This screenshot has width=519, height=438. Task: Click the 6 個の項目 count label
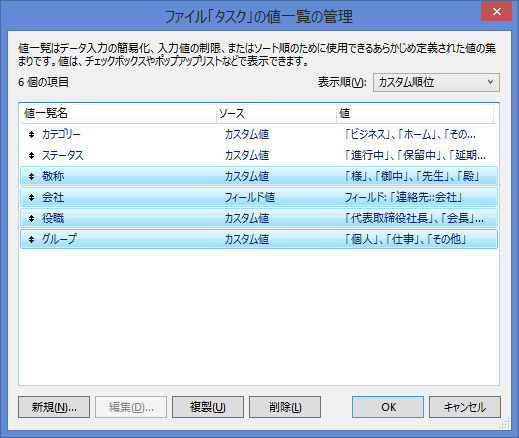point(43,82)
